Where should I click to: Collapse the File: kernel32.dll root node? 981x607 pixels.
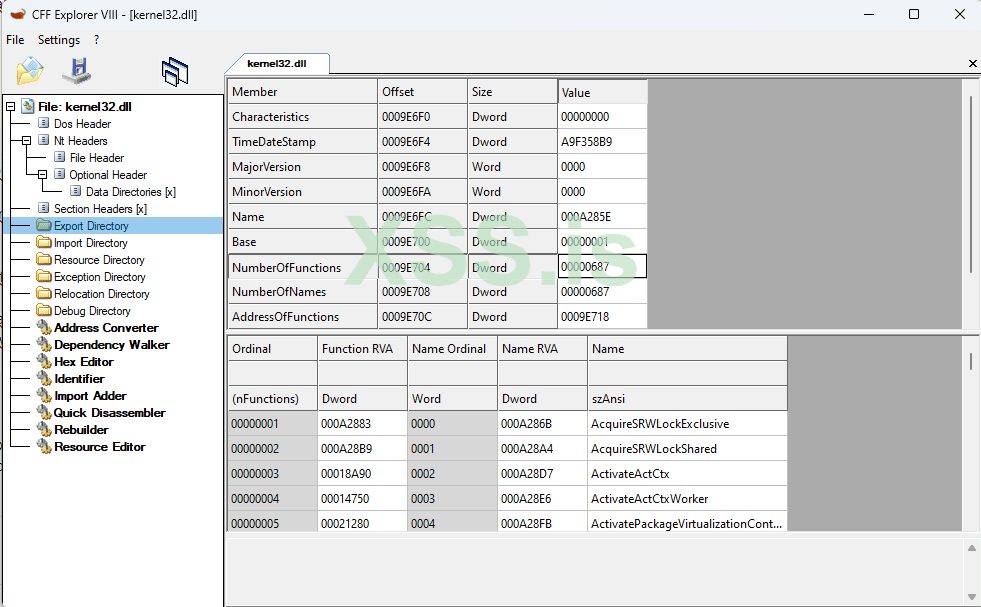point(11,107)
